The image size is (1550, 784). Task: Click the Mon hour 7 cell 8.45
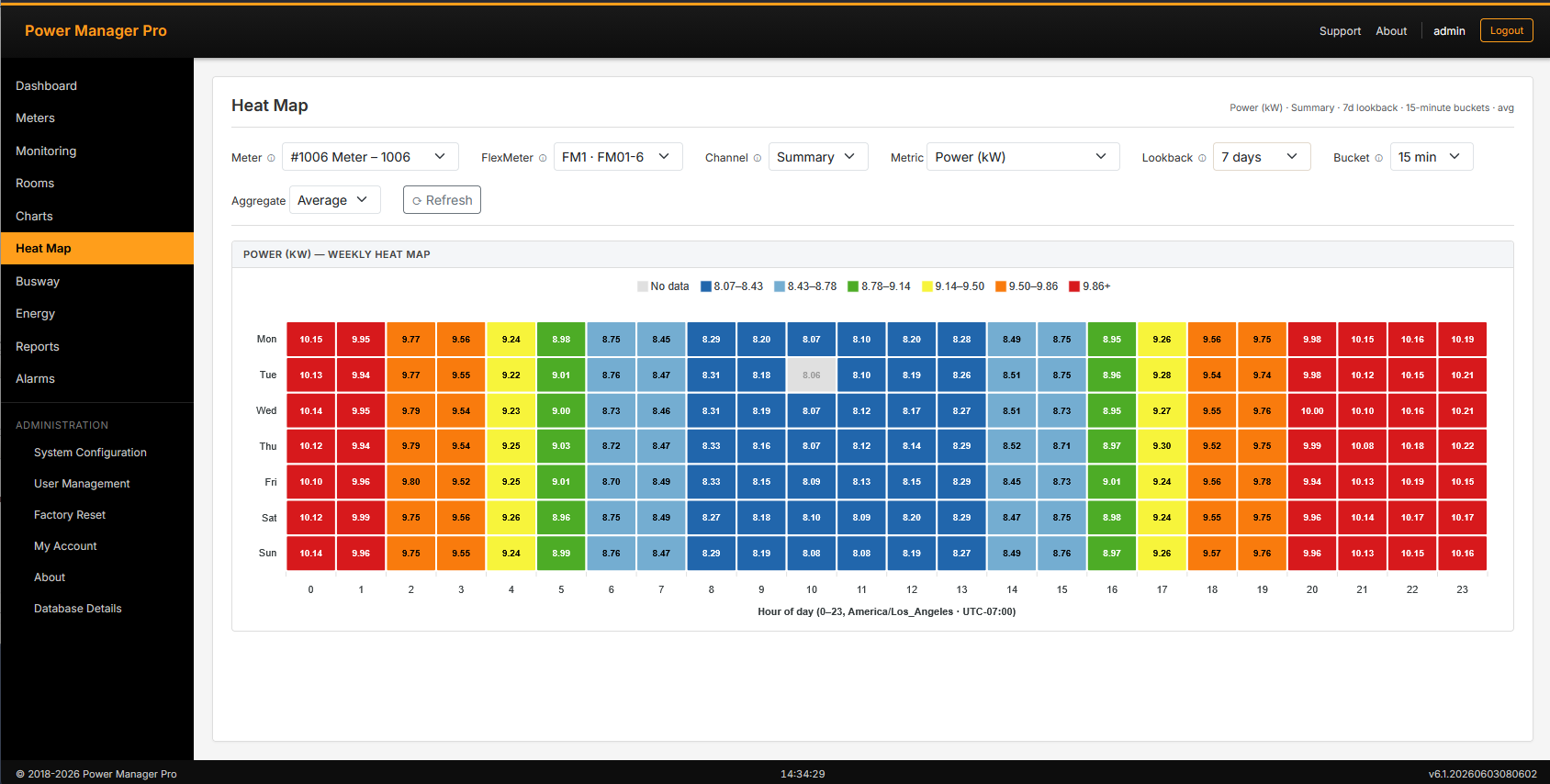point(661,339)
